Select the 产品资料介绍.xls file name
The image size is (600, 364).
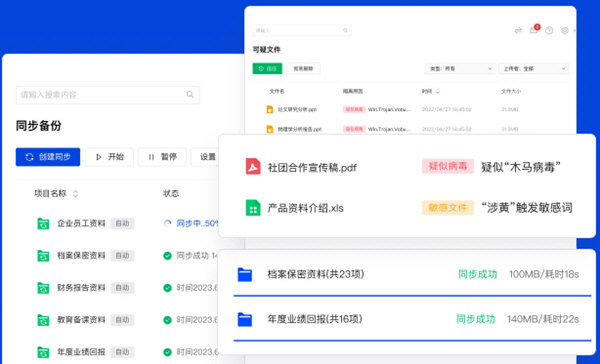pos(305,208)
